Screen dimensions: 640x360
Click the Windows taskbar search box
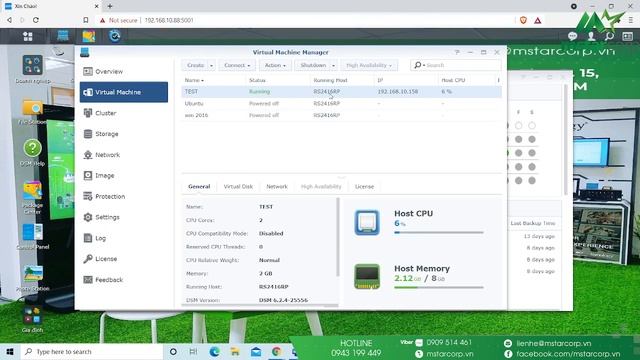[92, 351]
